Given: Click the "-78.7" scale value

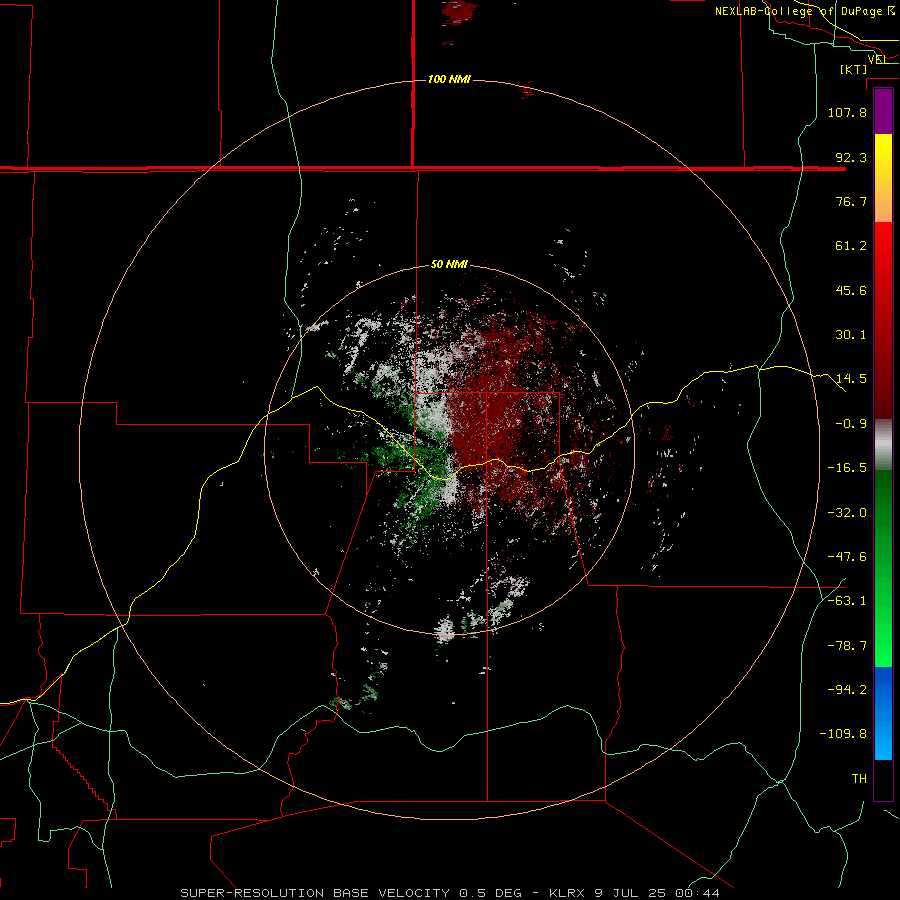Looking at the screenshot, I should coord(847,646).
